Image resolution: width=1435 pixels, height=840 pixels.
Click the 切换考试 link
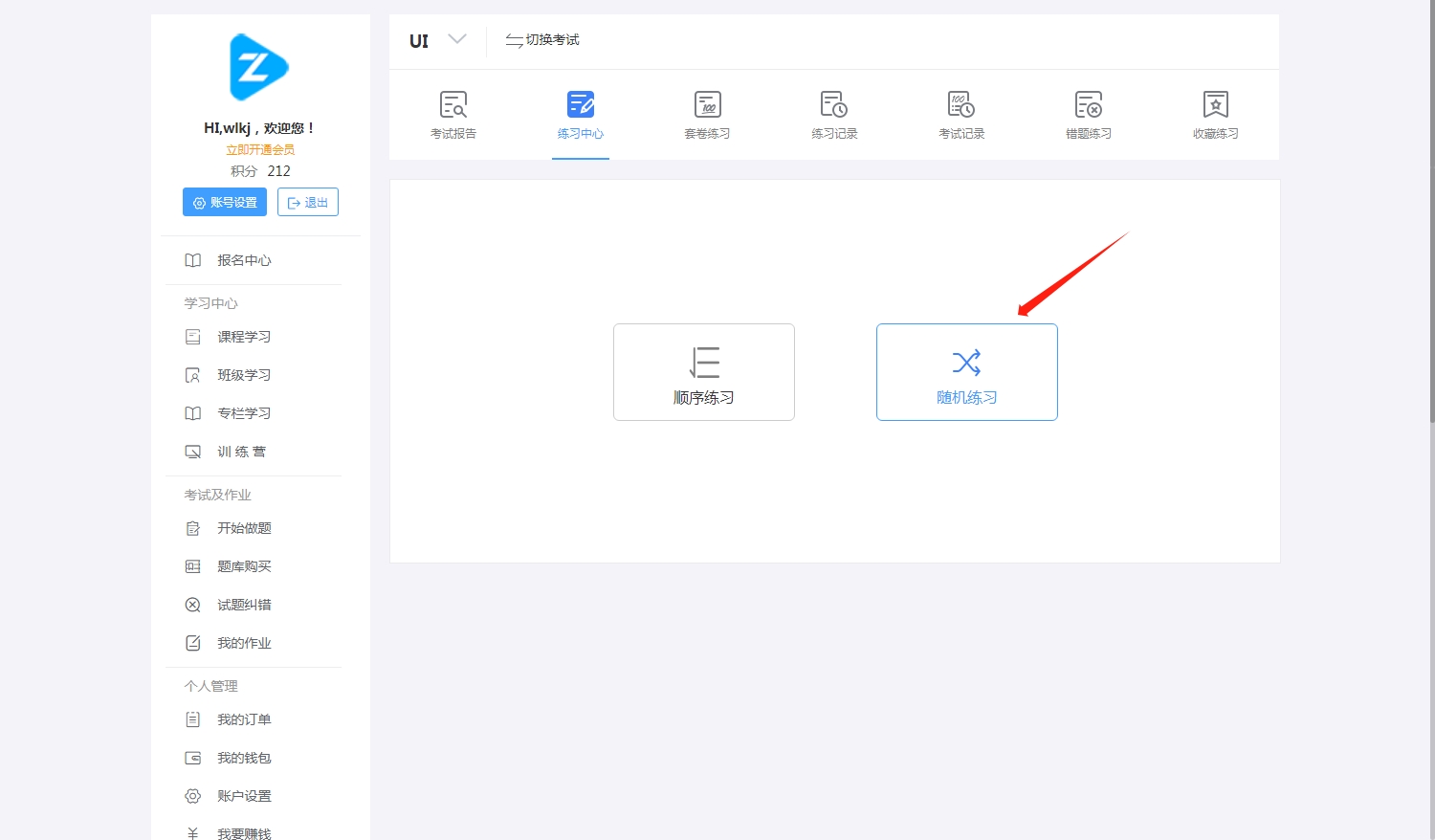coord(542,39)
